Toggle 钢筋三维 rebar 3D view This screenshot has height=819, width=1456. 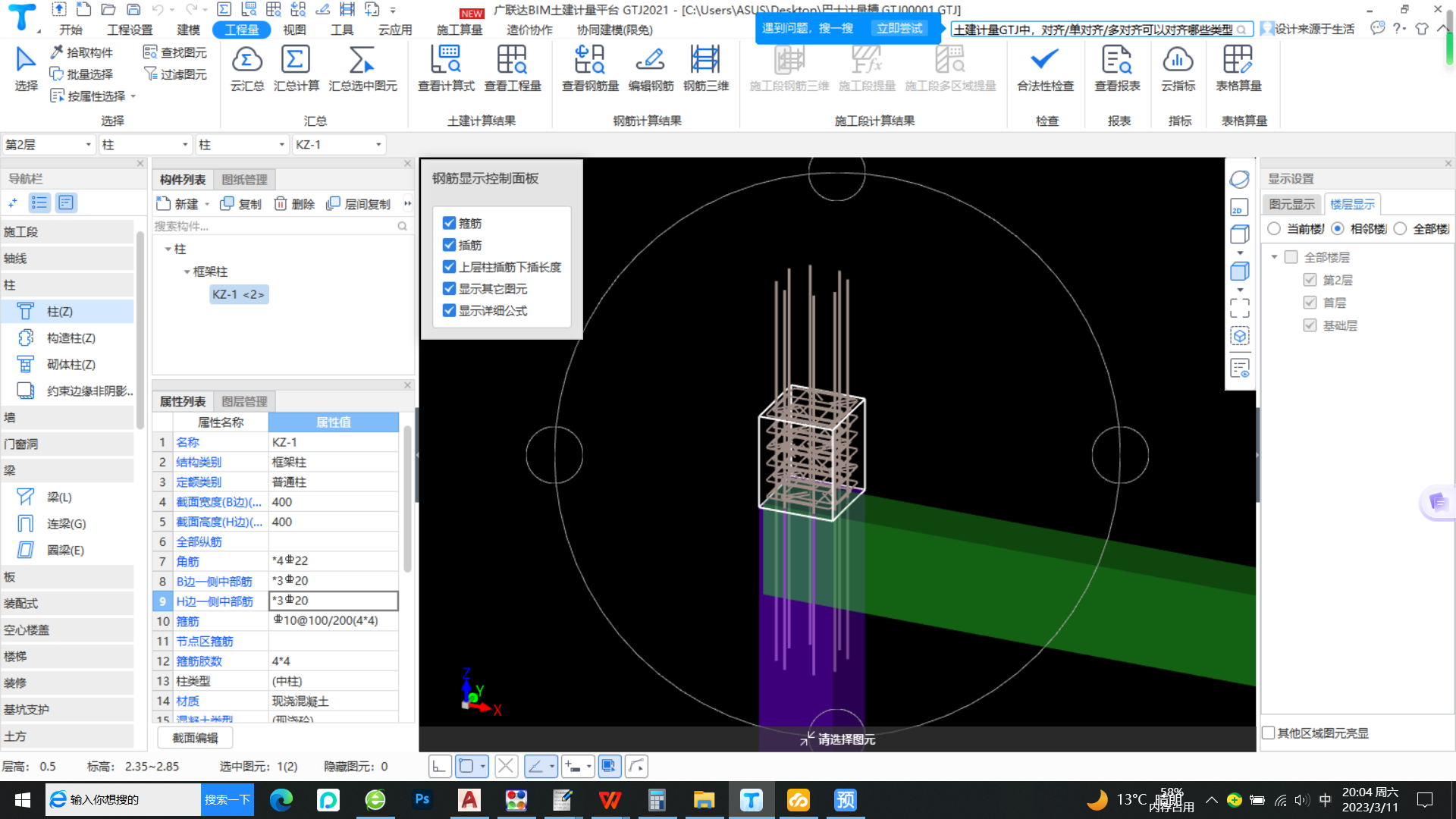click(706, 68)
